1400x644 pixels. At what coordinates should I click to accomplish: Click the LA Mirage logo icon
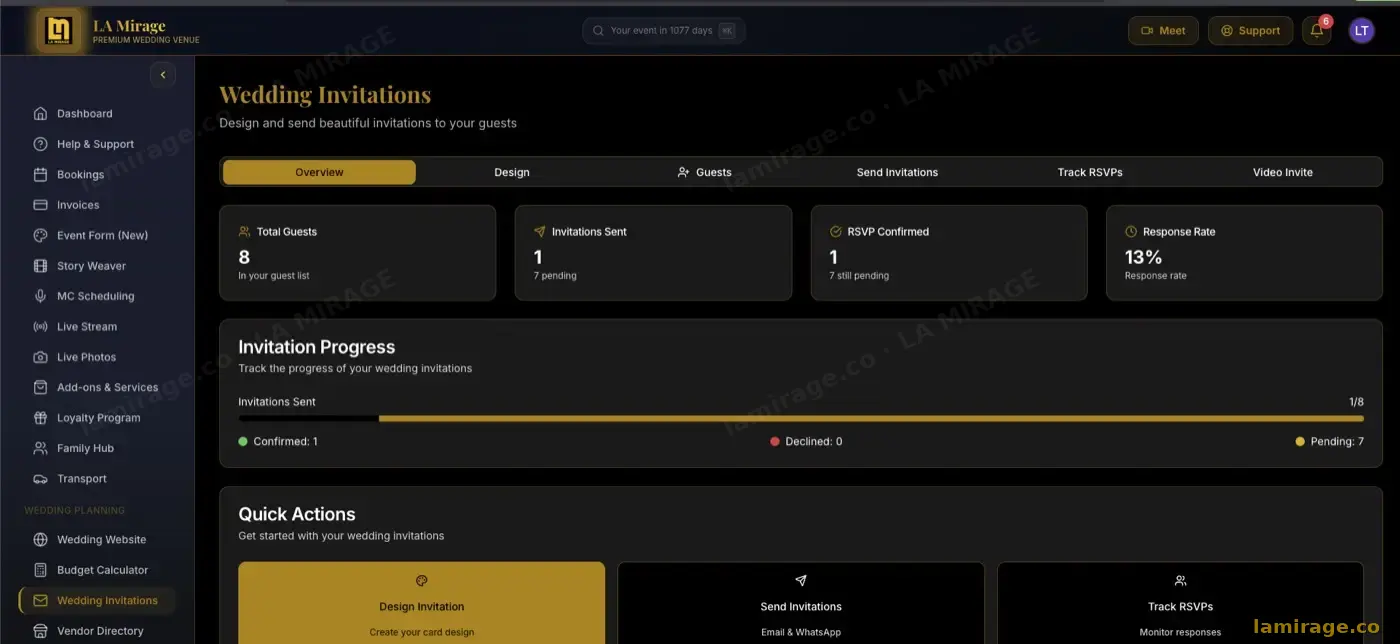coord(59,30)
